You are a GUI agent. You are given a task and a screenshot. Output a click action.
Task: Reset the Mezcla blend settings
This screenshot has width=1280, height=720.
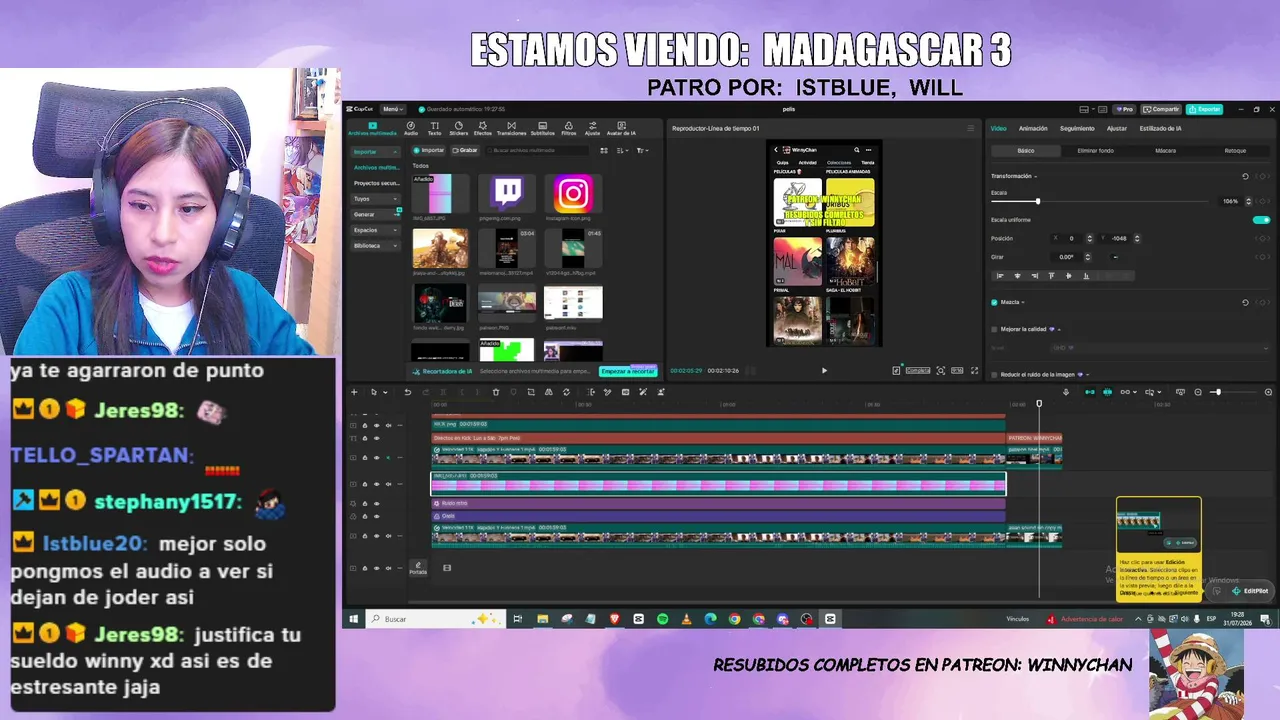click(x=1245, y=302)
